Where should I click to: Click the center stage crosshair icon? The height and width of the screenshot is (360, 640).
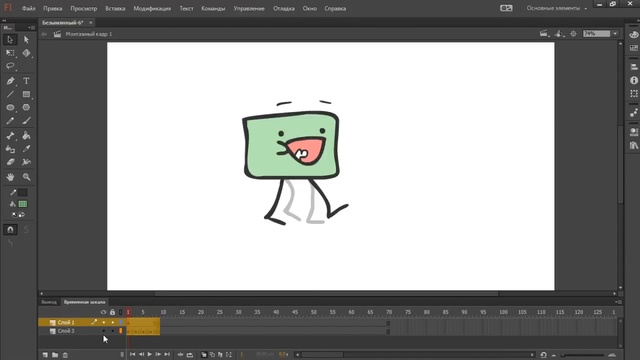(x=573, y=34)
